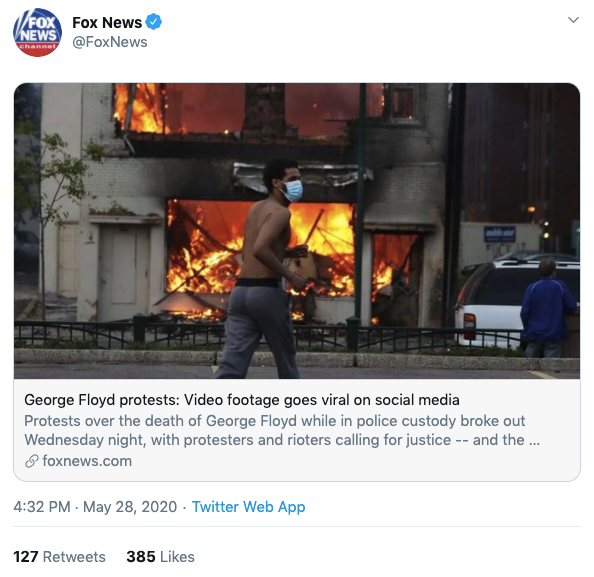Open the 4:32 PM timestamp

42,507
